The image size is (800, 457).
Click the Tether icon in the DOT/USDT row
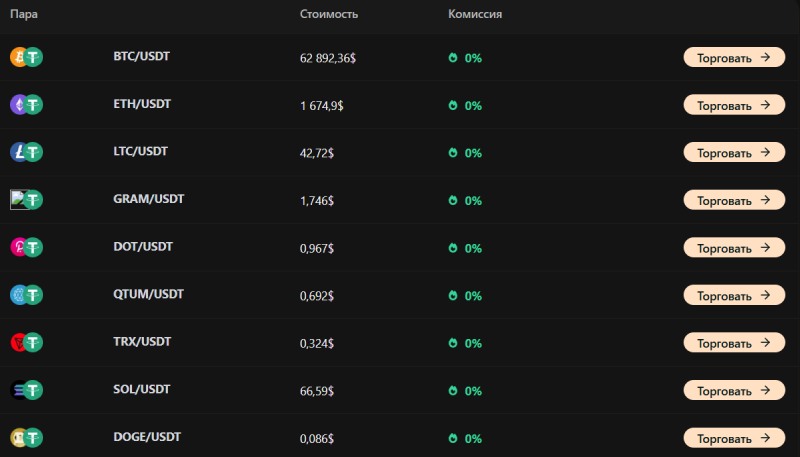pos(33,247)
